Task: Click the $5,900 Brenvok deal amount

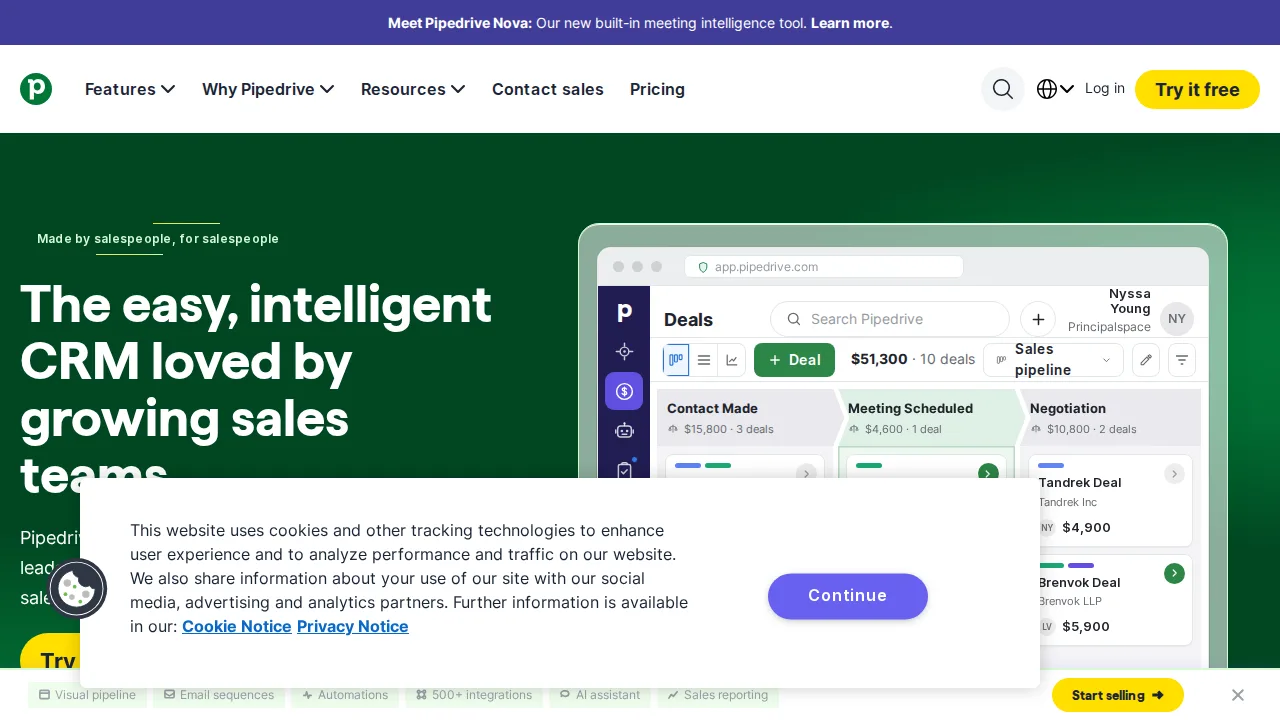Action: 1086,627
